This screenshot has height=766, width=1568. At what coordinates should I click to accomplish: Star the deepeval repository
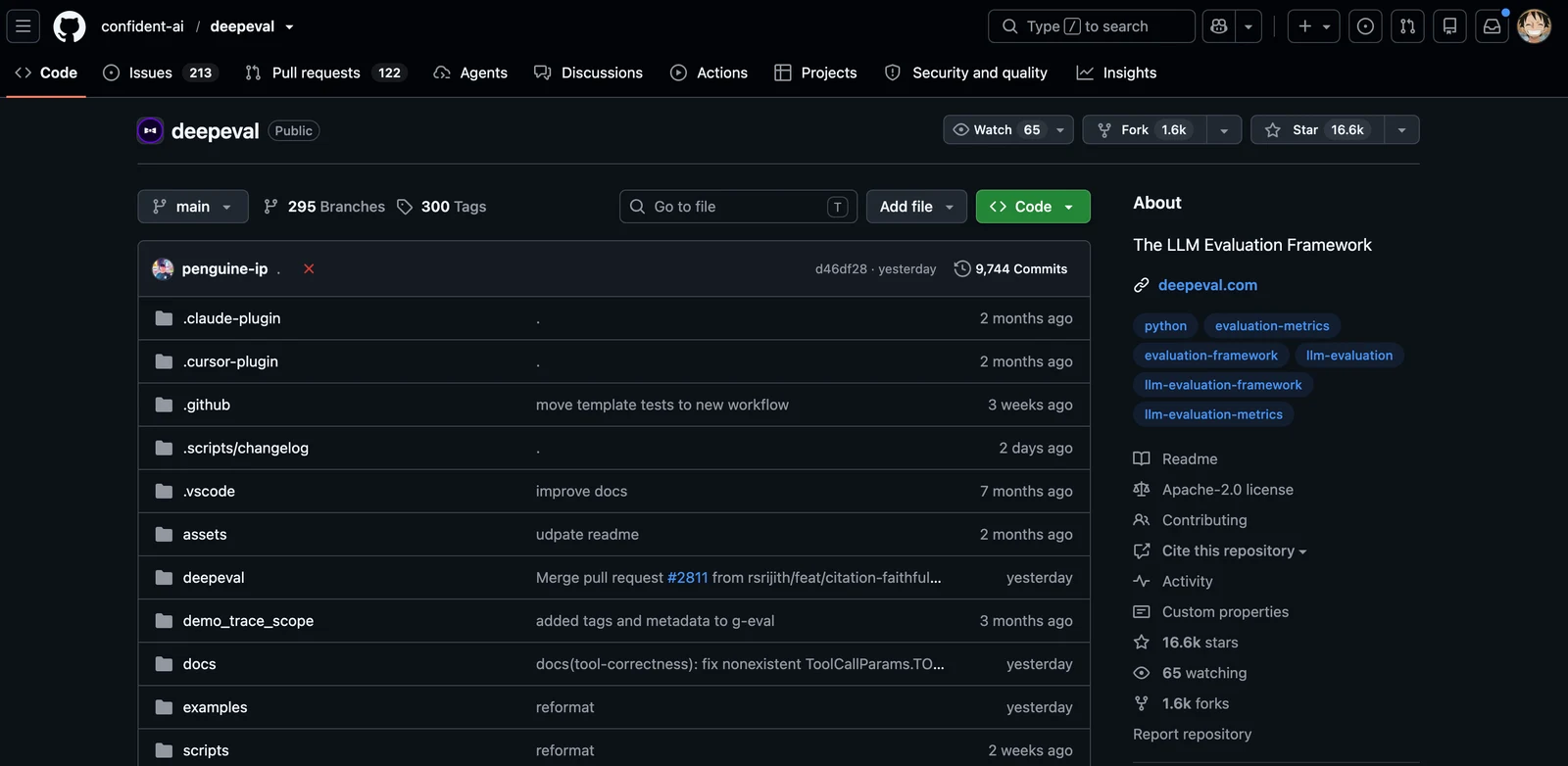(x=1317, y=130)
